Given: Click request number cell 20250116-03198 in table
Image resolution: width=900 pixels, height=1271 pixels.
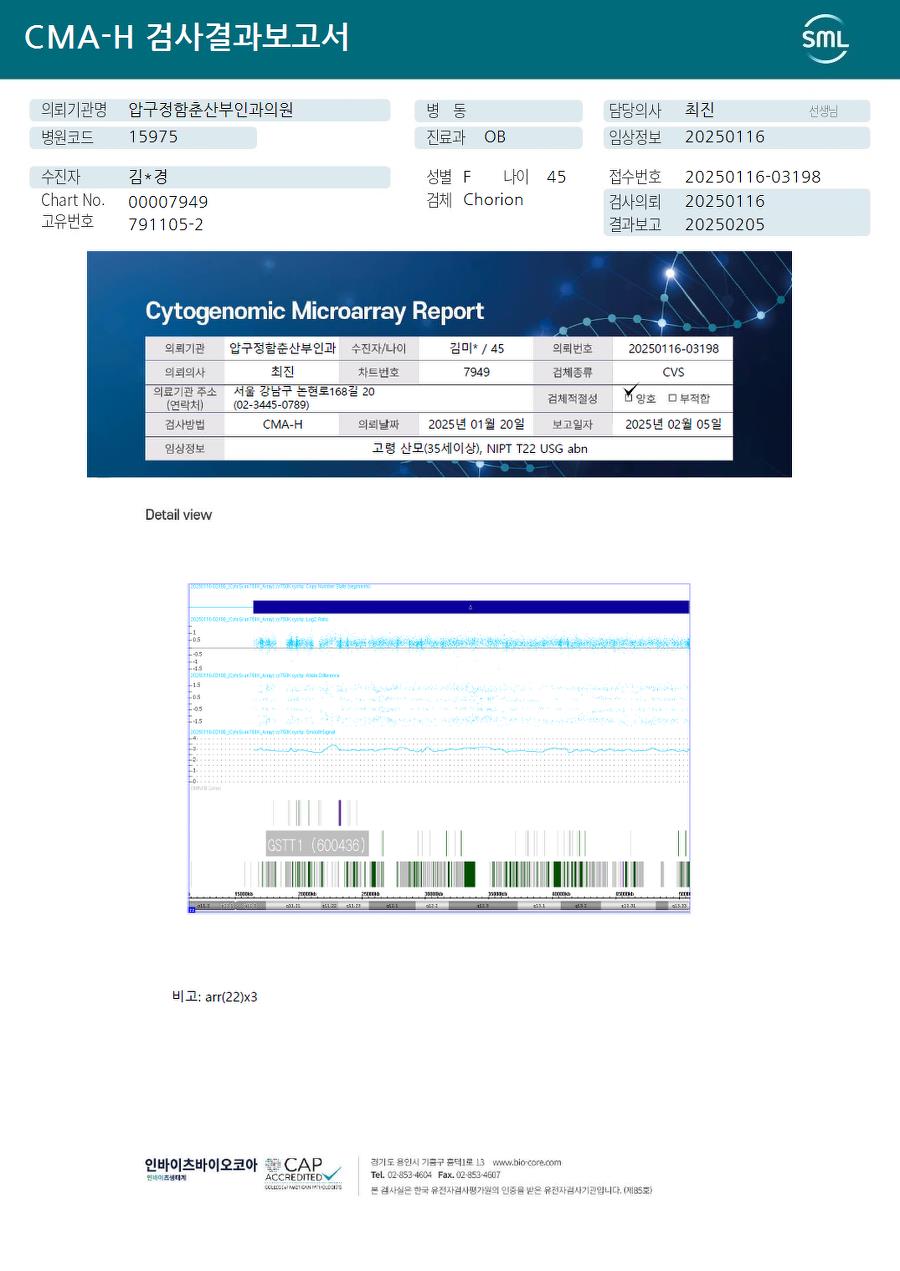Looking at the screenshot, I should tap(673, 348).
